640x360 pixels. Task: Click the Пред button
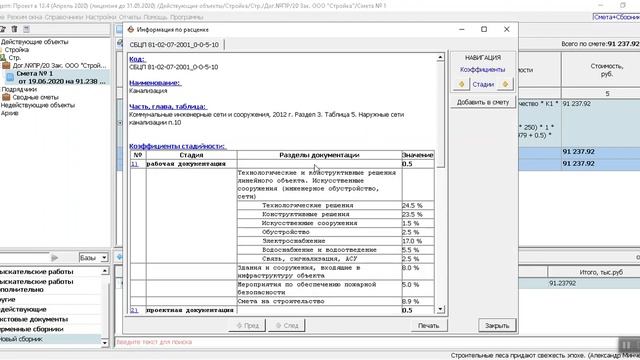click(247, 325)
